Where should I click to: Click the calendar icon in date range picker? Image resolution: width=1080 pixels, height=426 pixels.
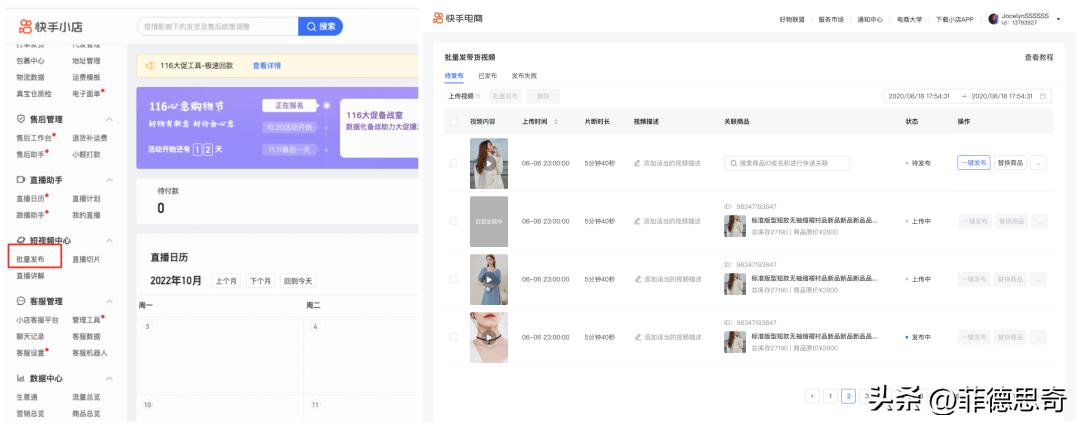[x=1044, y=96]
